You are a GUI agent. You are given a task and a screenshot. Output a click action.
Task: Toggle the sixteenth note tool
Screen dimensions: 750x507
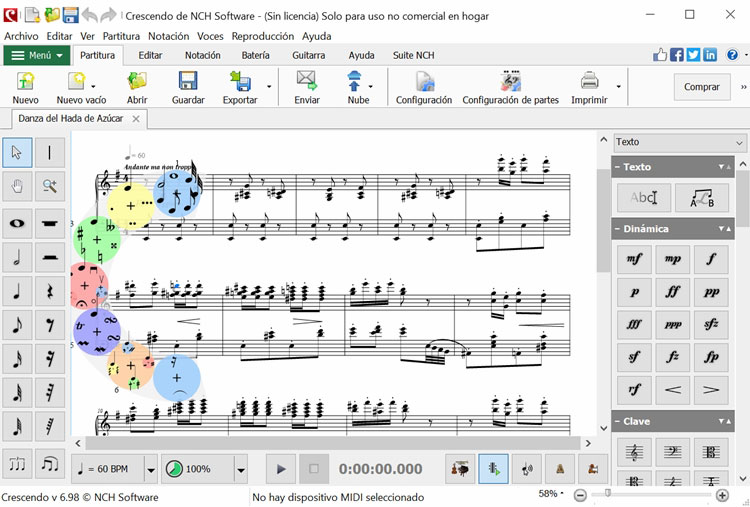17,359
